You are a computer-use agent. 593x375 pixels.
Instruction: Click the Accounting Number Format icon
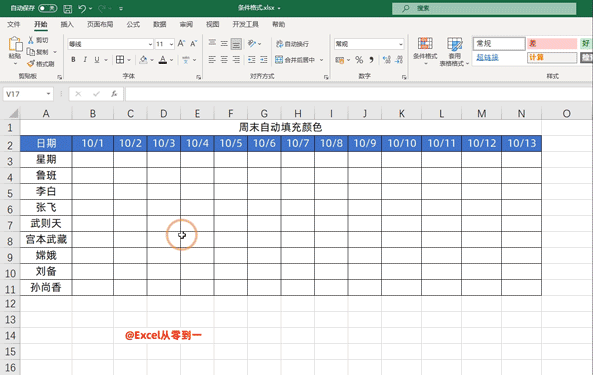point(339,60)
